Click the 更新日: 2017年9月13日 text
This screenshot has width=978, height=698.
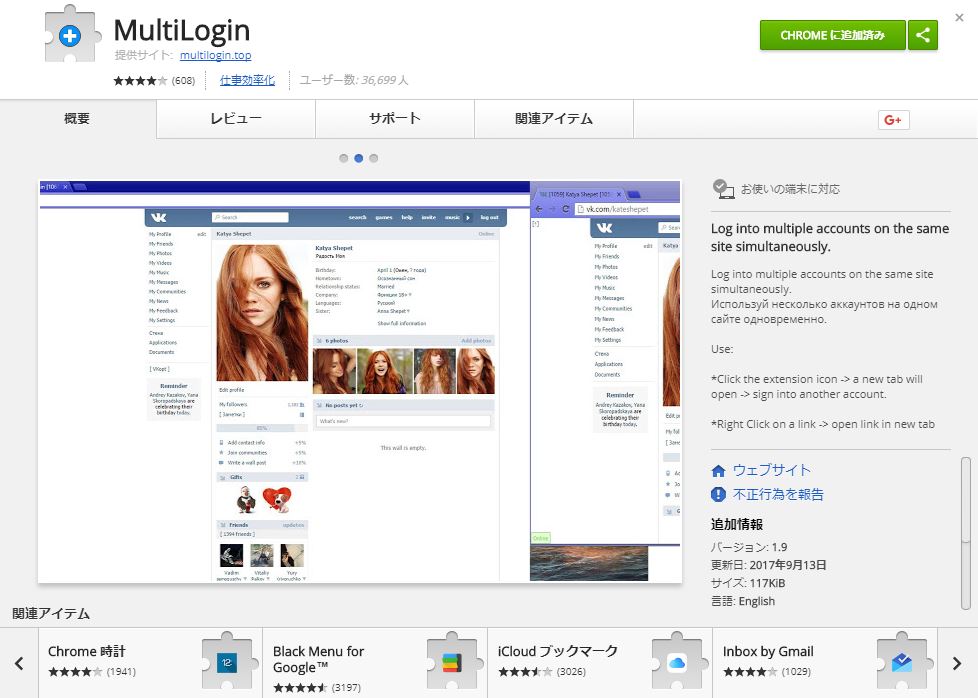pos(768,565)
